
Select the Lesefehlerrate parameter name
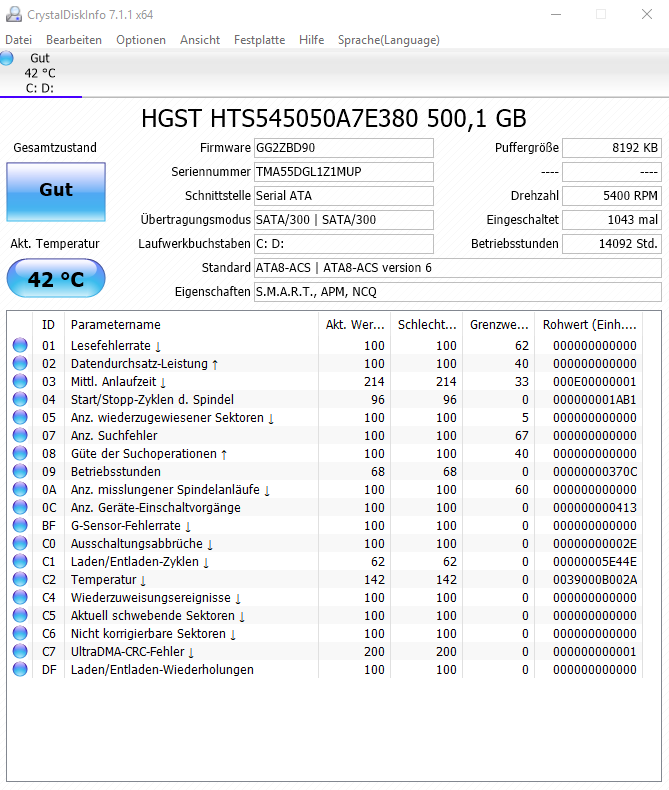pos(116,346)
